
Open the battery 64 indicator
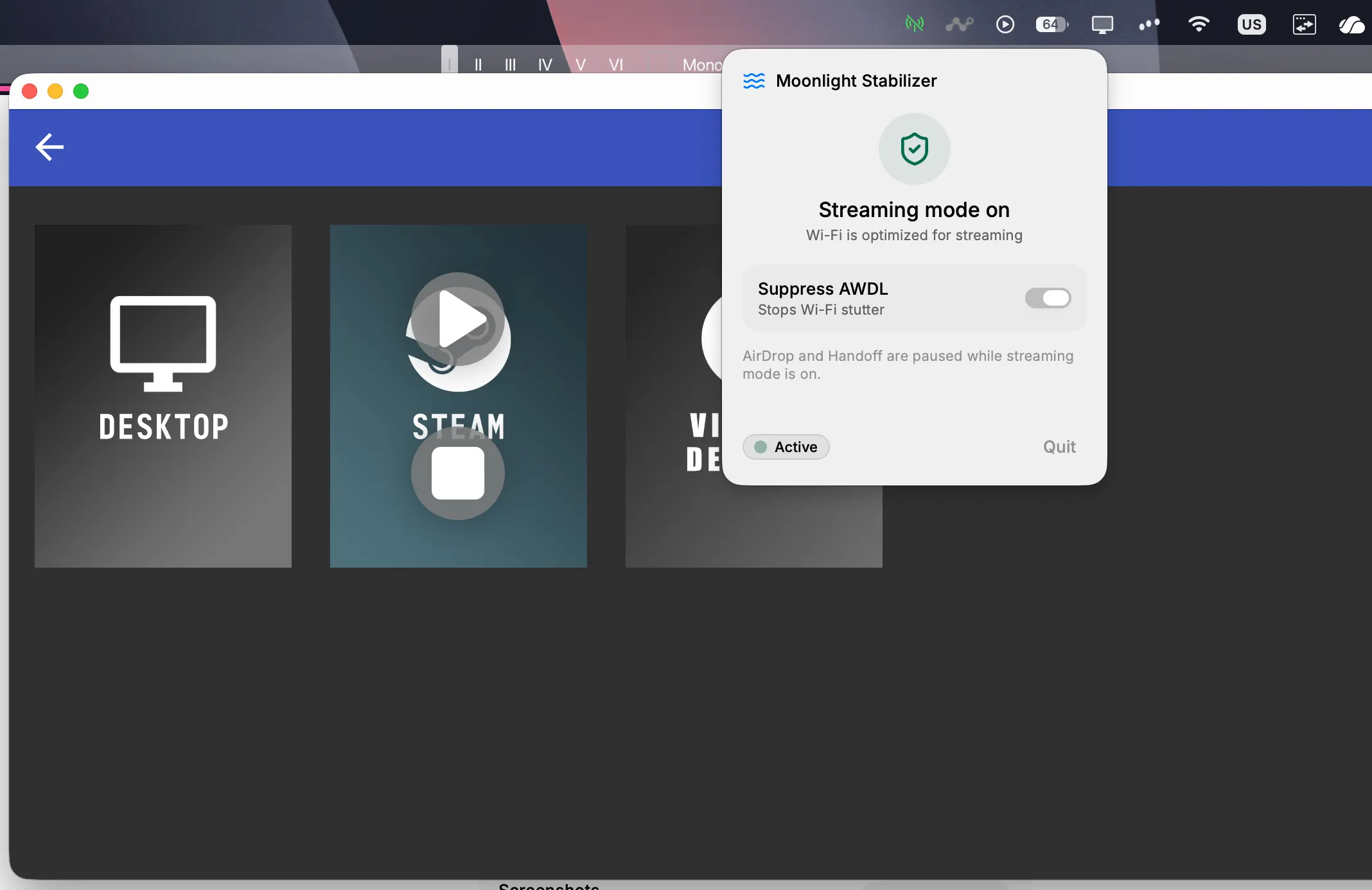pos(1052,24)
